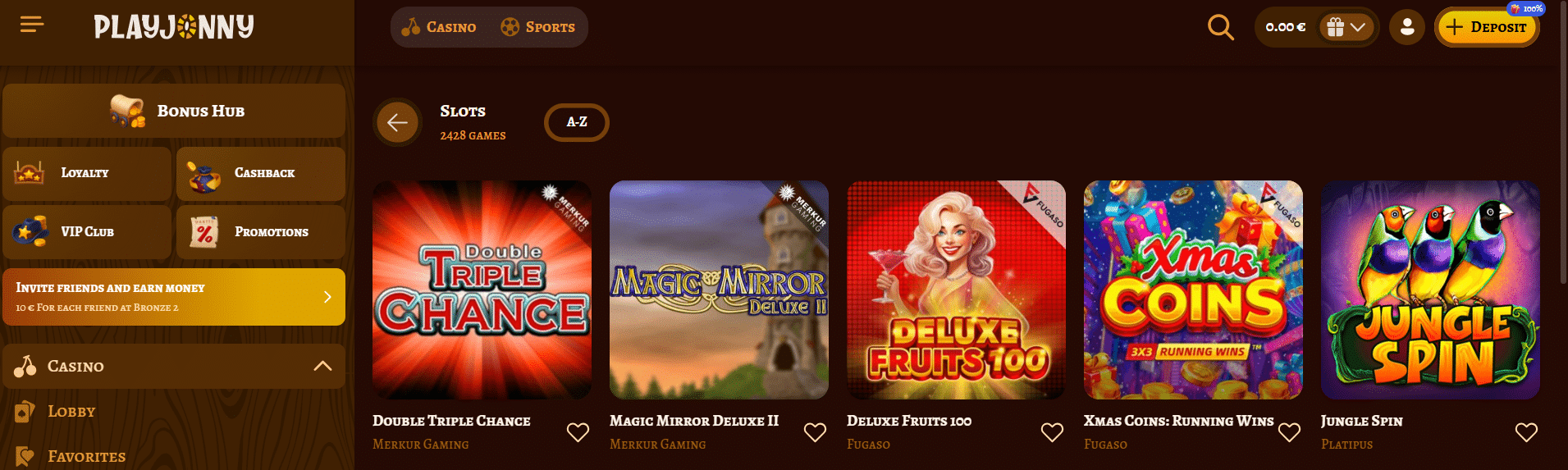Switch to the Sports tab

point(538,27)
